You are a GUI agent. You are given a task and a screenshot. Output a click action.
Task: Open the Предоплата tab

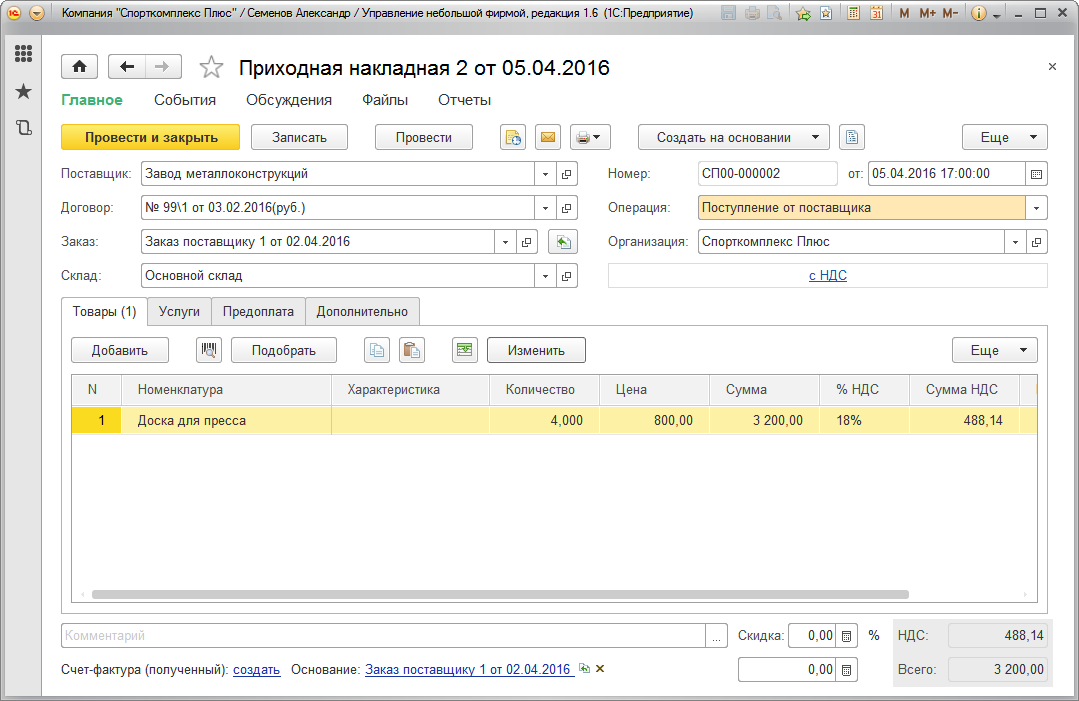coord(258,312)
